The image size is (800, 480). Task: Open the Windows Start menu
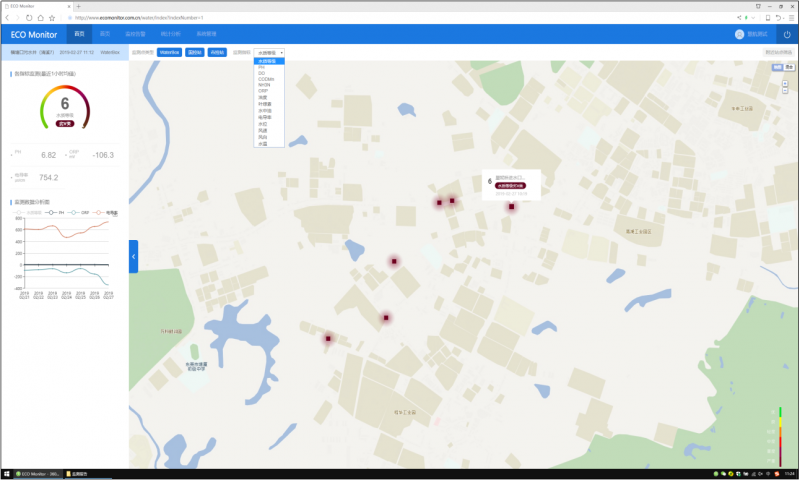pyautogui.click(x=7, y=474)
